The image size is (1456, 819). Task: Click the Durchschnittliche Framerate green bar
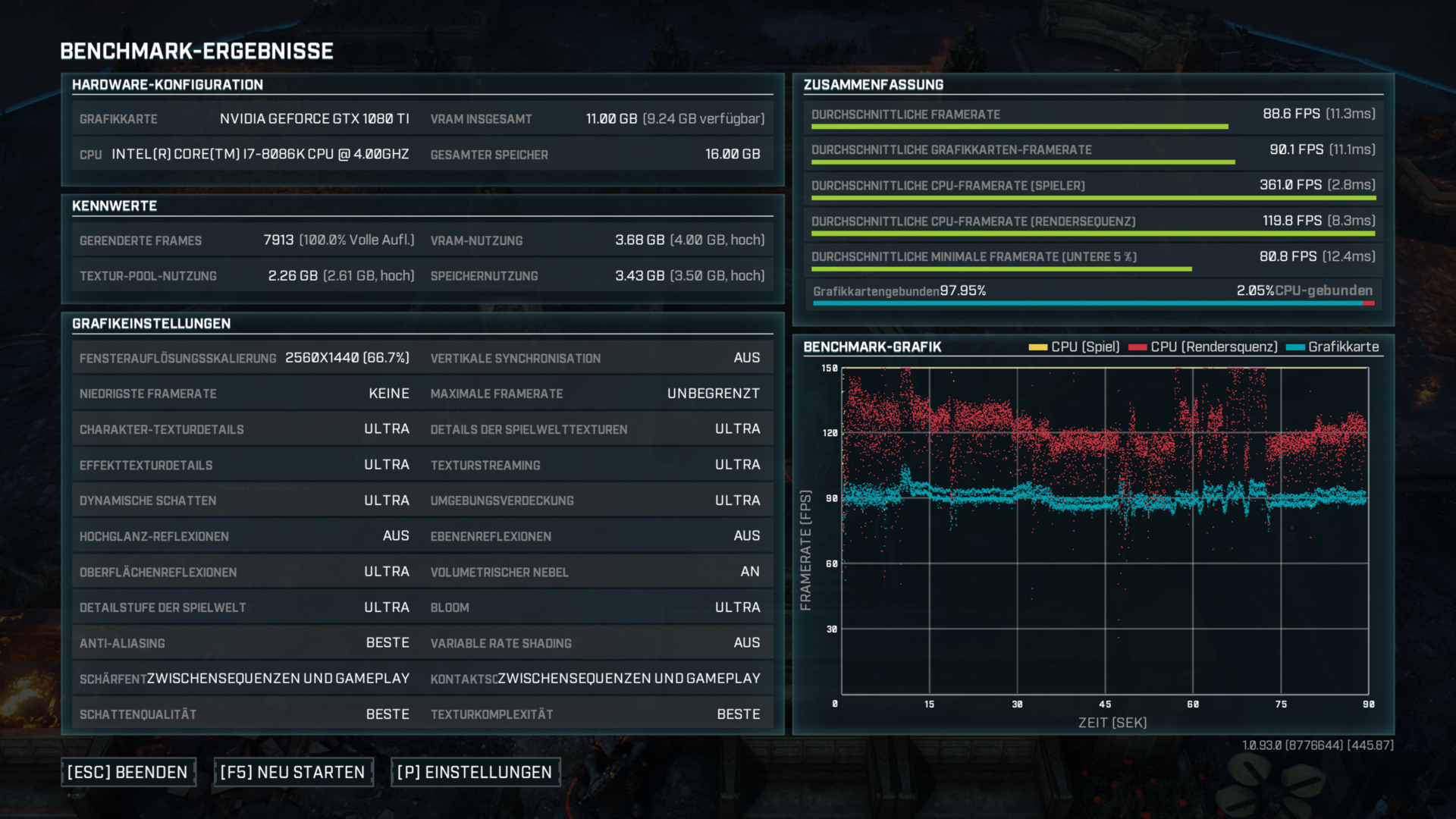[x=1019, y=127]
